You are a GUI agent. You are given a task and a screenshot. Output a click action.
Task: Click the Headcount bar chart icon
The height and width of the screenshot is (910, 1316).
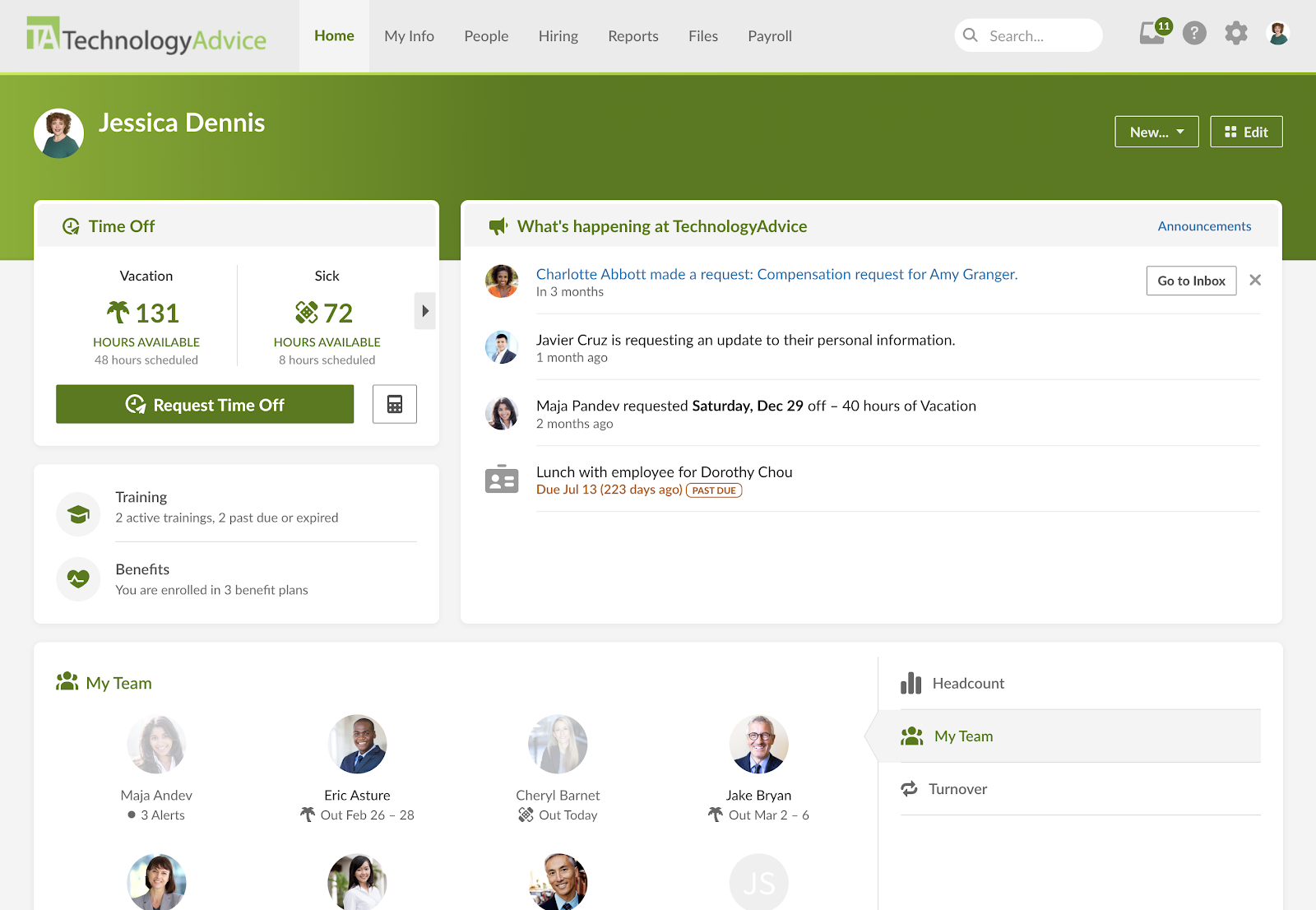tap(911, 683)
